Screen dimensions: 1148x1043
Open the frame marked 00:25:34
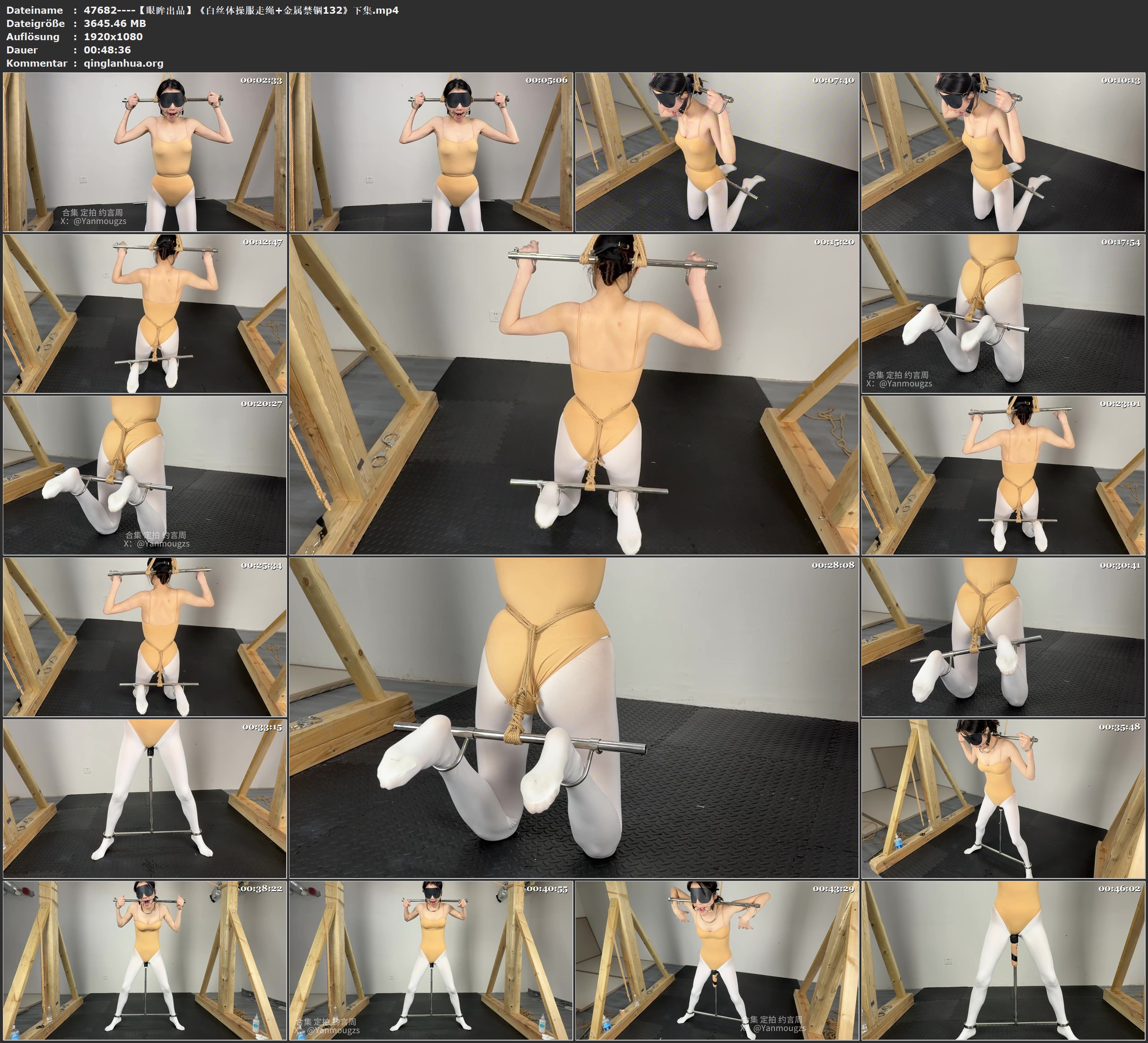coord(145,637)
